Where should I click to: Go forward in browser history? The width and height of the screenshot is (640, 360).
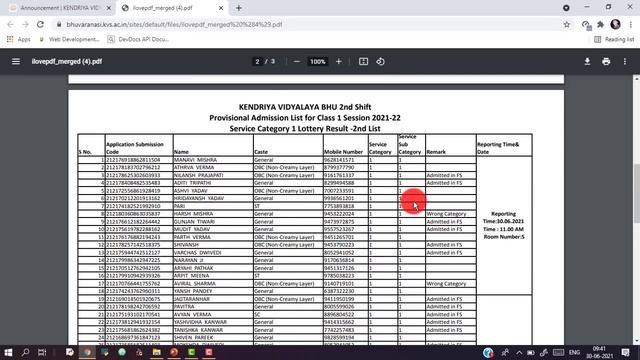tap(25, 24)
